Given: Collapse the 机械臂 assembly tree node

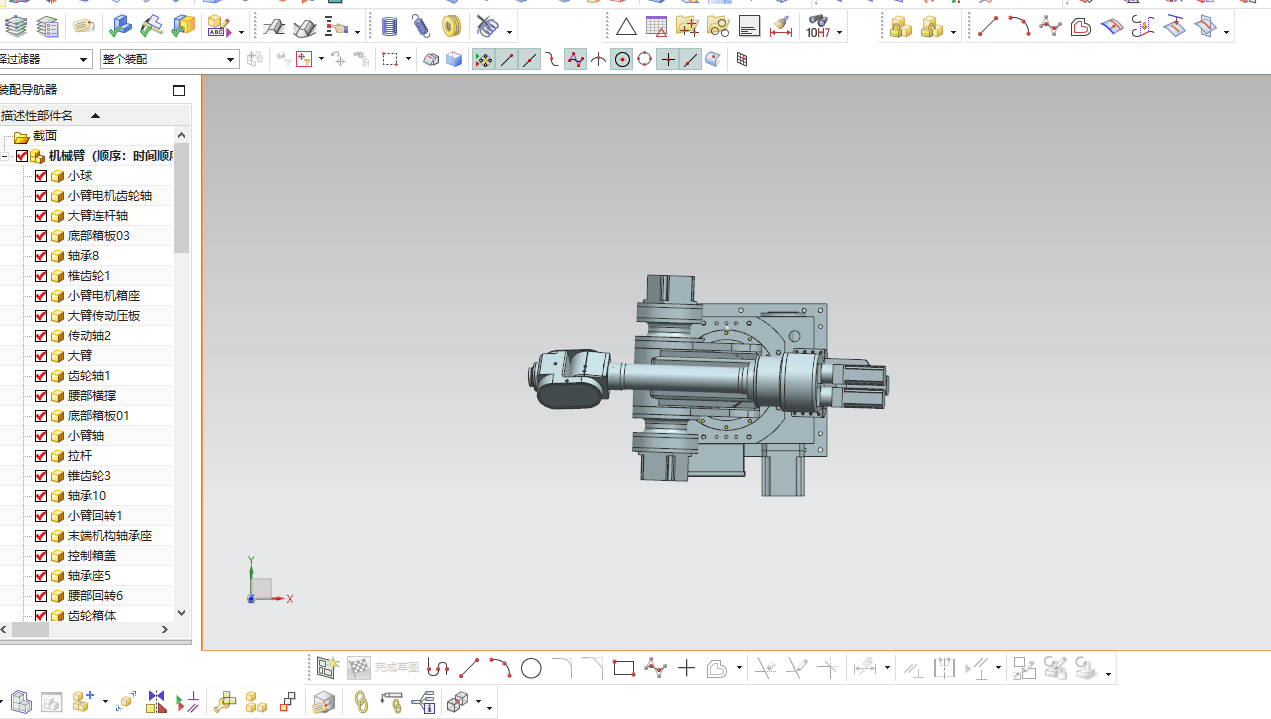Looking at the screenshot, I should pos(4,156).
